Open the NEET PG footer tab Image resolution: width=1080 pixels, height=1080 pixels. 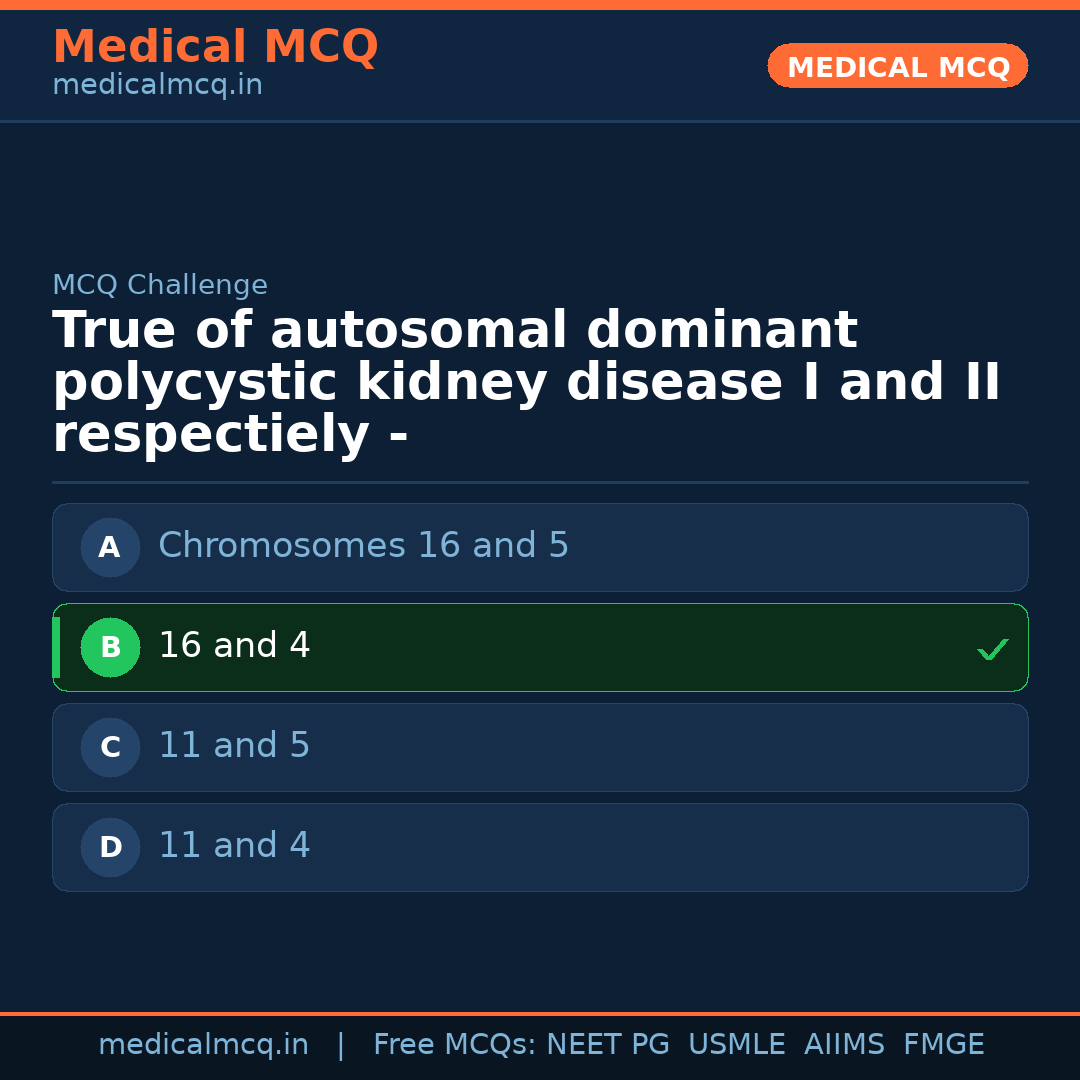607,1044
